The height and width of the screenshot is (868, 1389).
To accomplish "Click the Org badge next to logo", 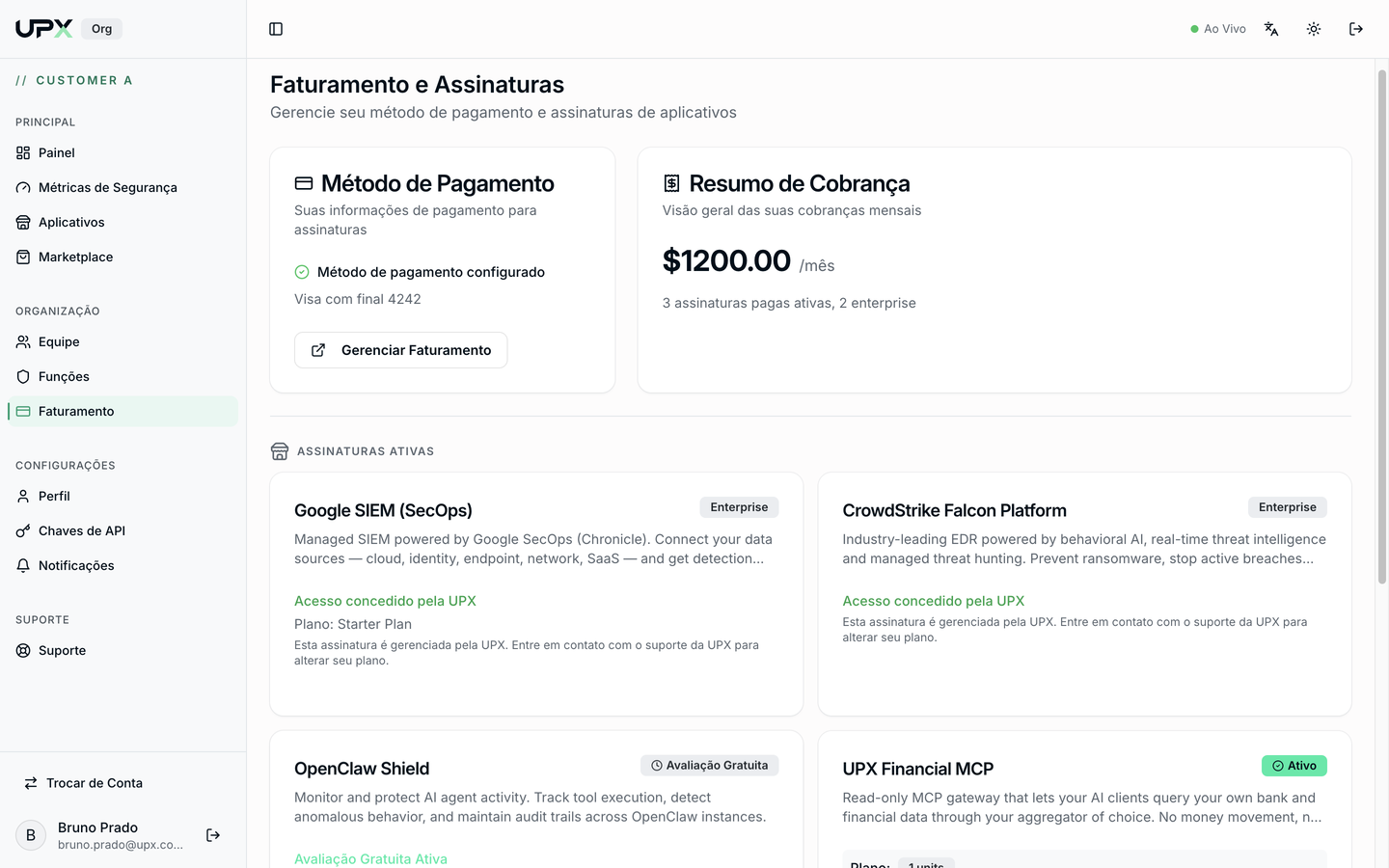I will pos(101,29).
